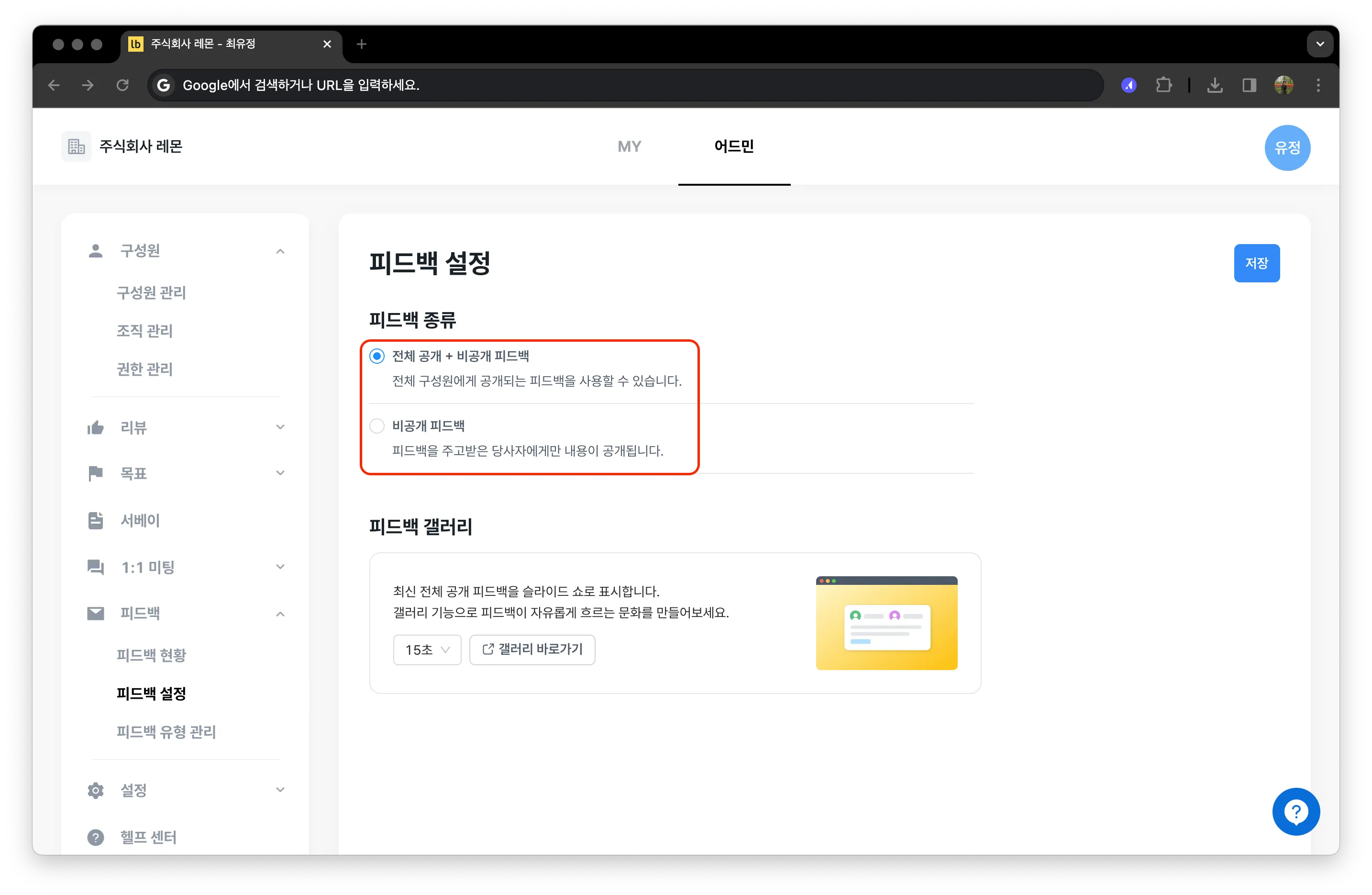This screenshot has width=1372, height=895.
Task: Switch to the 어드민 tab
Action: (x=734, y=146)
